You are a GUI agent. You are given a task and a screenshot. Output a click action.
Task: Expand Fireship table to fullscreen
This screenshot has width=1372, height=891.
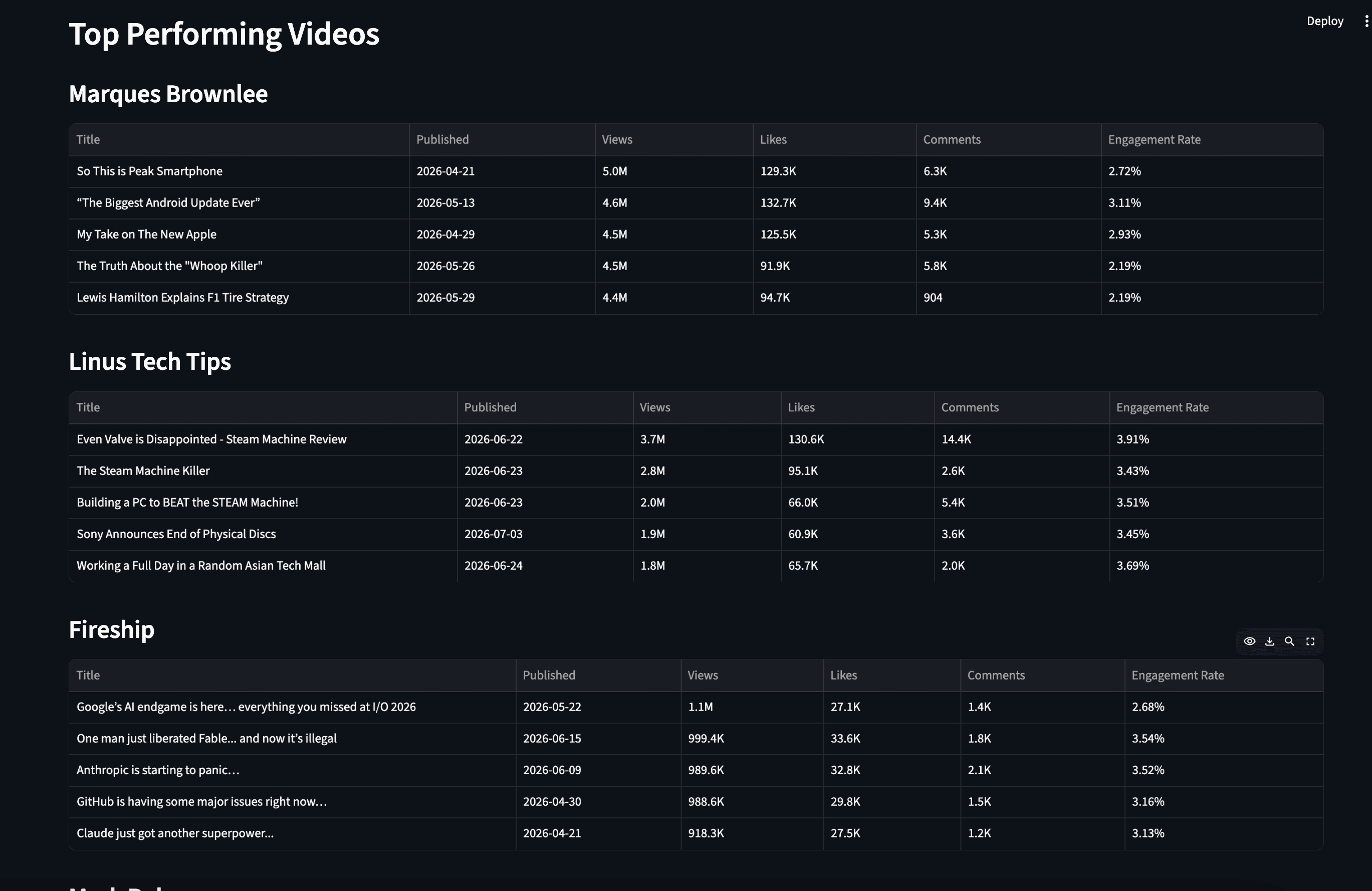pos(1310,641)
